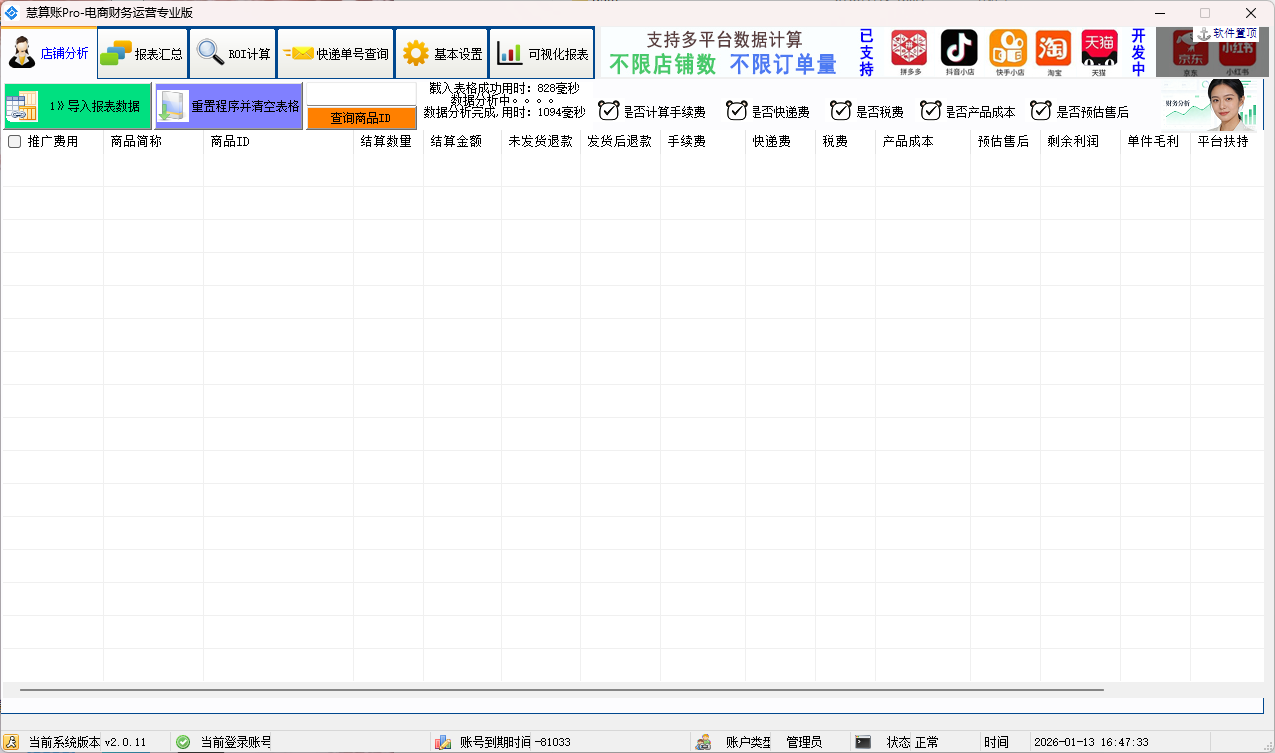Viewport: 1275px width, 753px height.
Task: Click the Tmall platform icon
Action: 1099,48
